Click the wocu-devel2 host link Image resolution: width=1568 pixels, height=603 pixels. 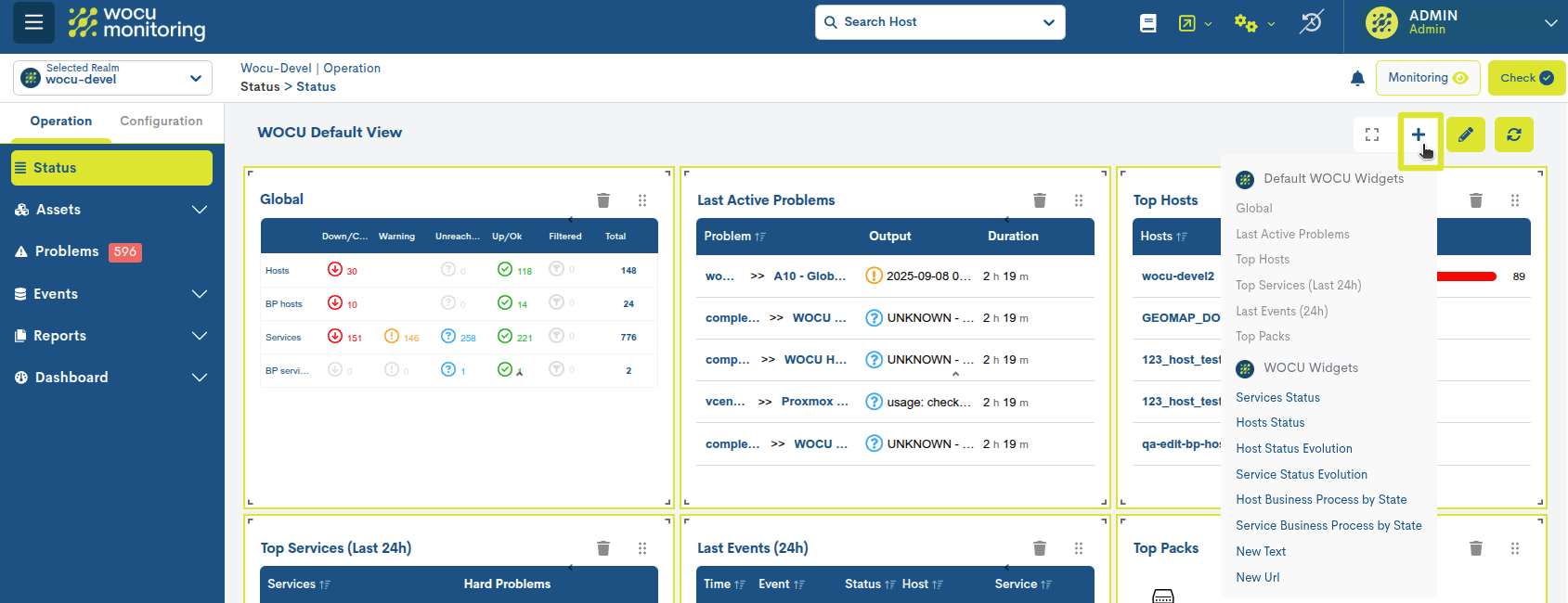[1177, 276]
